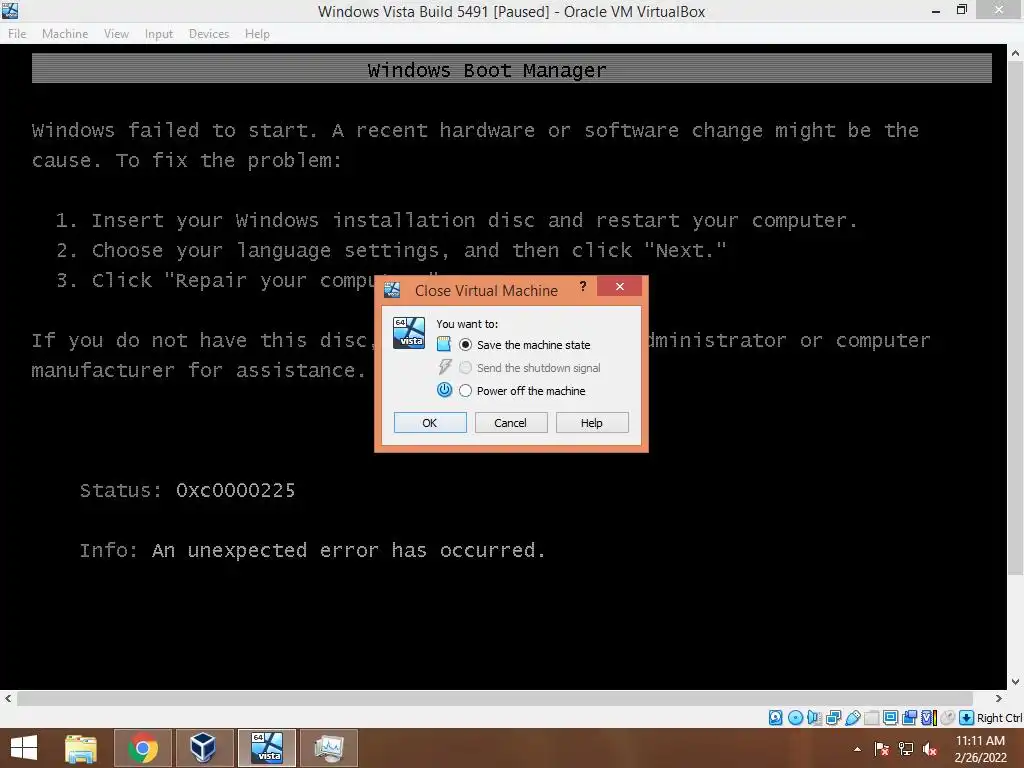
Task: Click the audio status icon in VirtualBox status bar
Action: pyautogui.click(x=814, y=718)
